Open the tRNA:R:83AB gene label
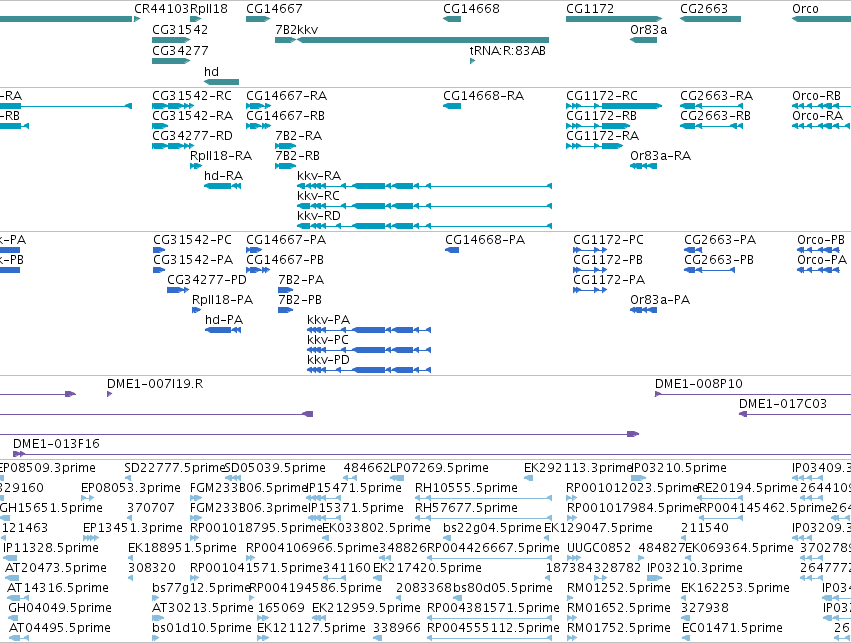The width and height of the screenshot is (851, 643). click(x=507, y=50)
